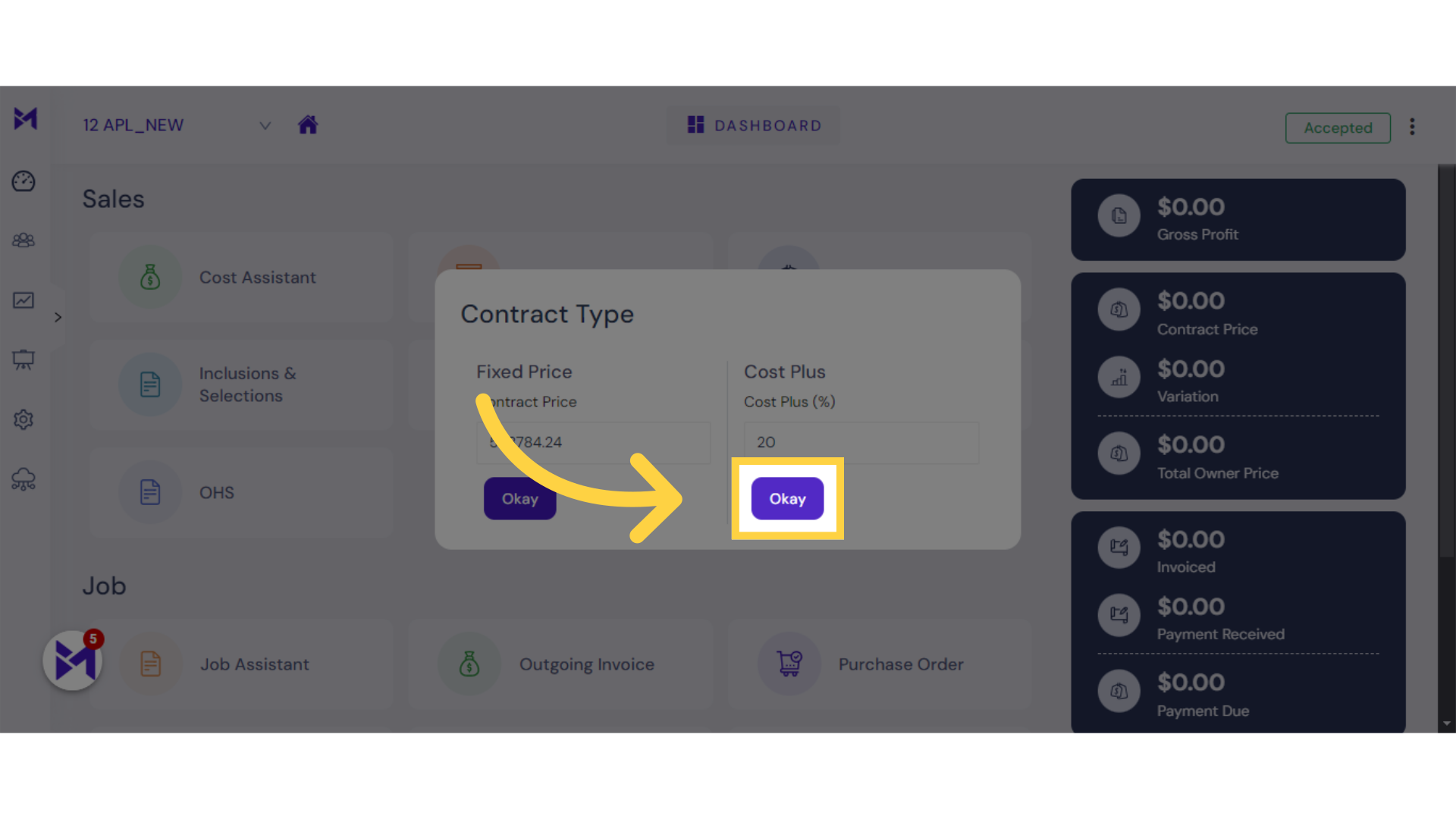Expand the project dropdown 12 APL_NEW

point(265,124)
